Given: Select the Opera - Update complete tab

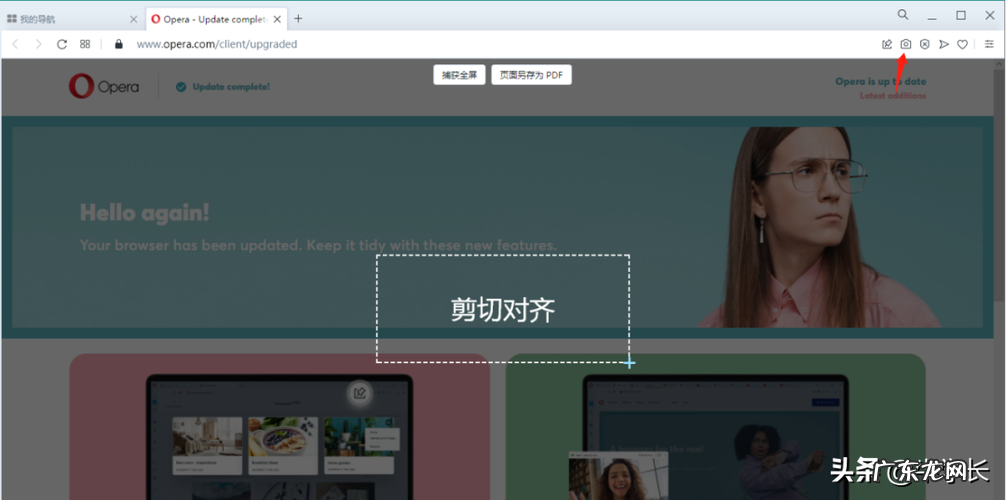Looking at the screenshot, I should pyautogui.click(x=208, y=18).
